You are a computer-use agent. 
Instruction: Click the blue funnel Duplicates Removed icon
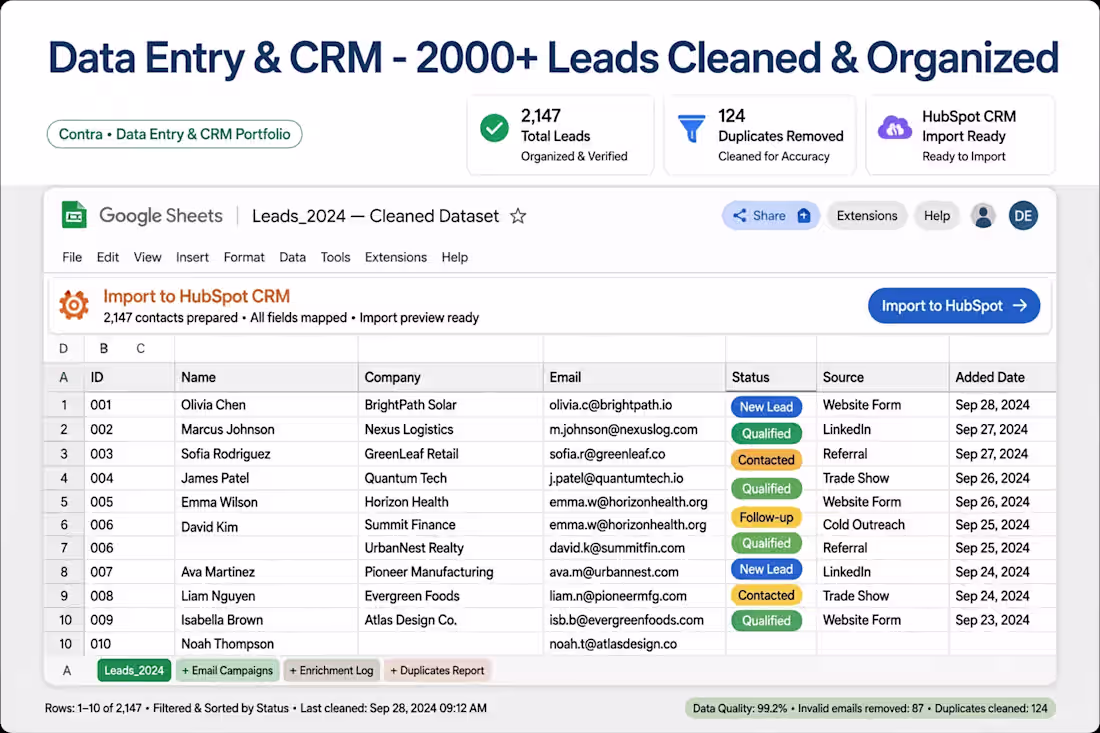coord(692,128)
